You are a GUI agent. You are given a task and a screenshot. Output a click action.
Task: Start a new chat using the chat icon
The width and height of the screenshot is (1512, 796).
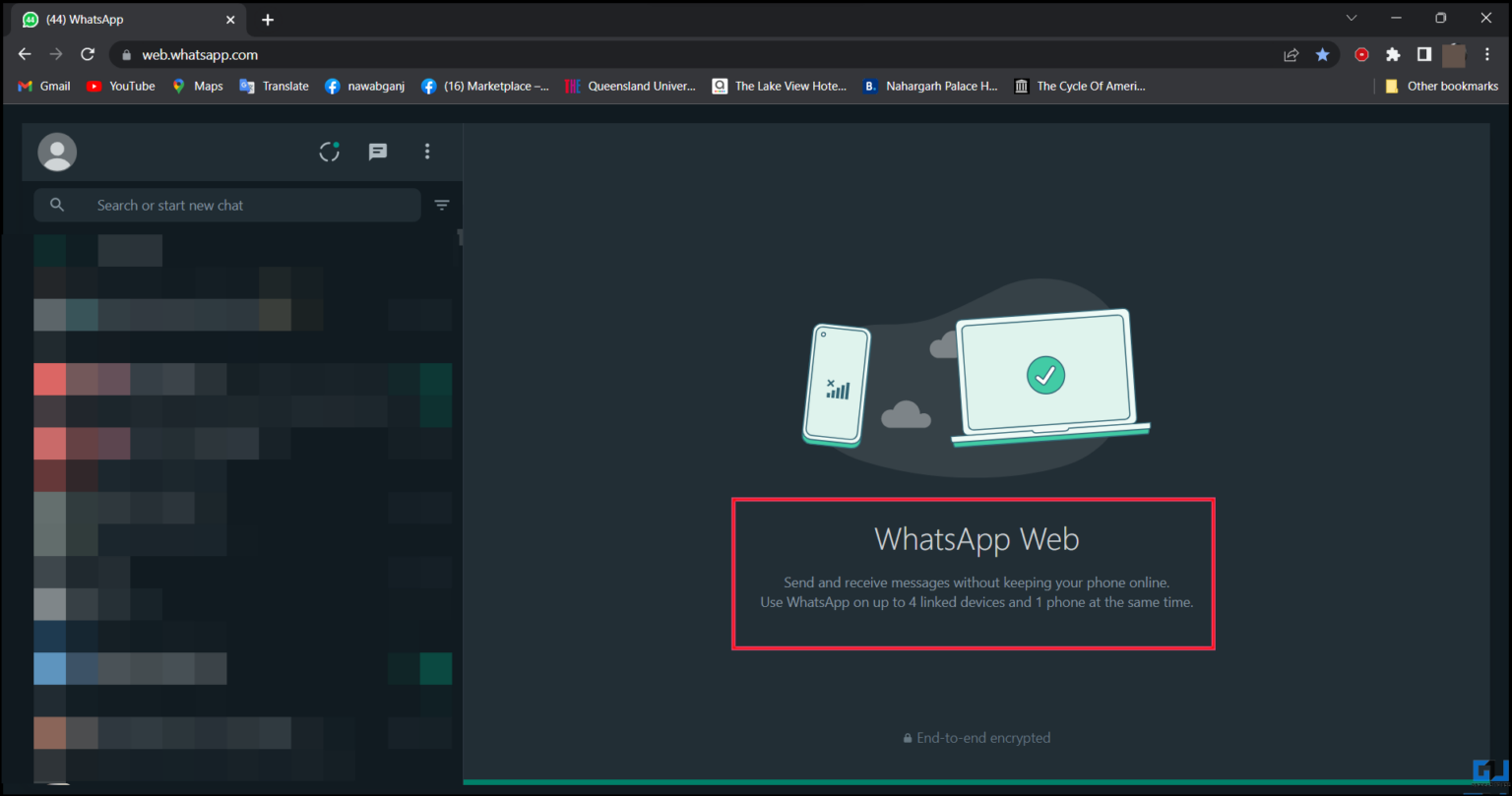click(x=377, y=152)
